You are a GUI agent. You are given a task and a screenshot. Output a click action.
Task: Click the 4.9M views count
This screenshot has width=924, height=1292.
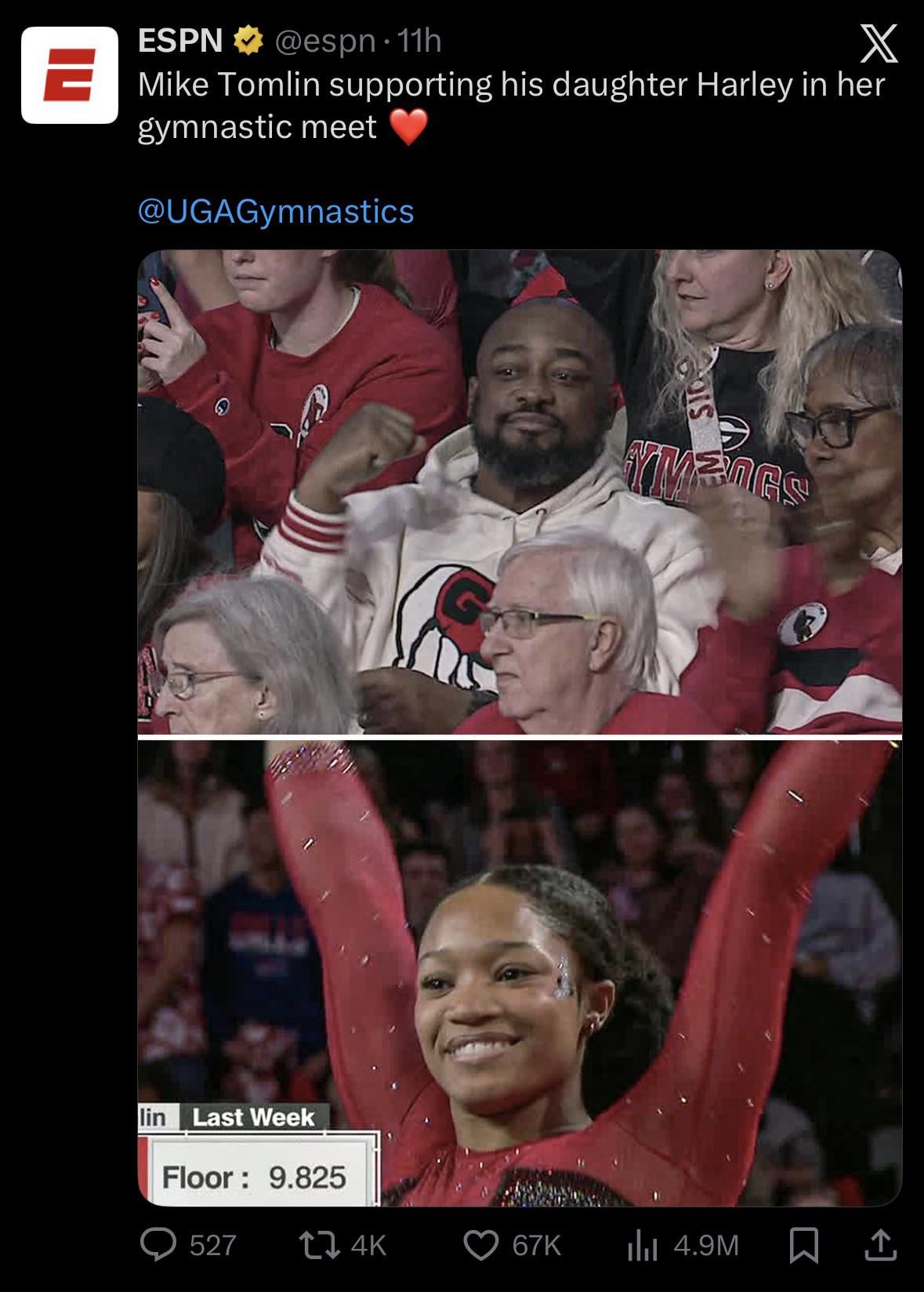pos(706,1245)
